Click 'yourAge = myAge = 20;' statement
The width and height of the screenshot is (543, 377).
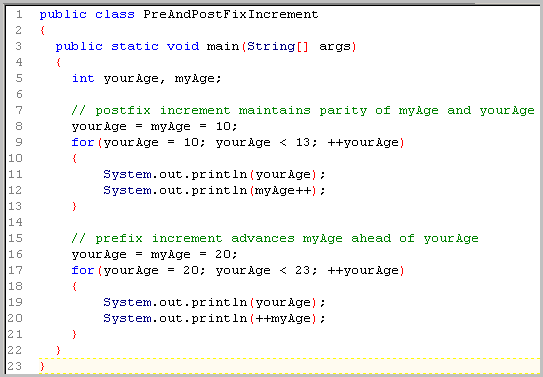(x=154, y=254)
